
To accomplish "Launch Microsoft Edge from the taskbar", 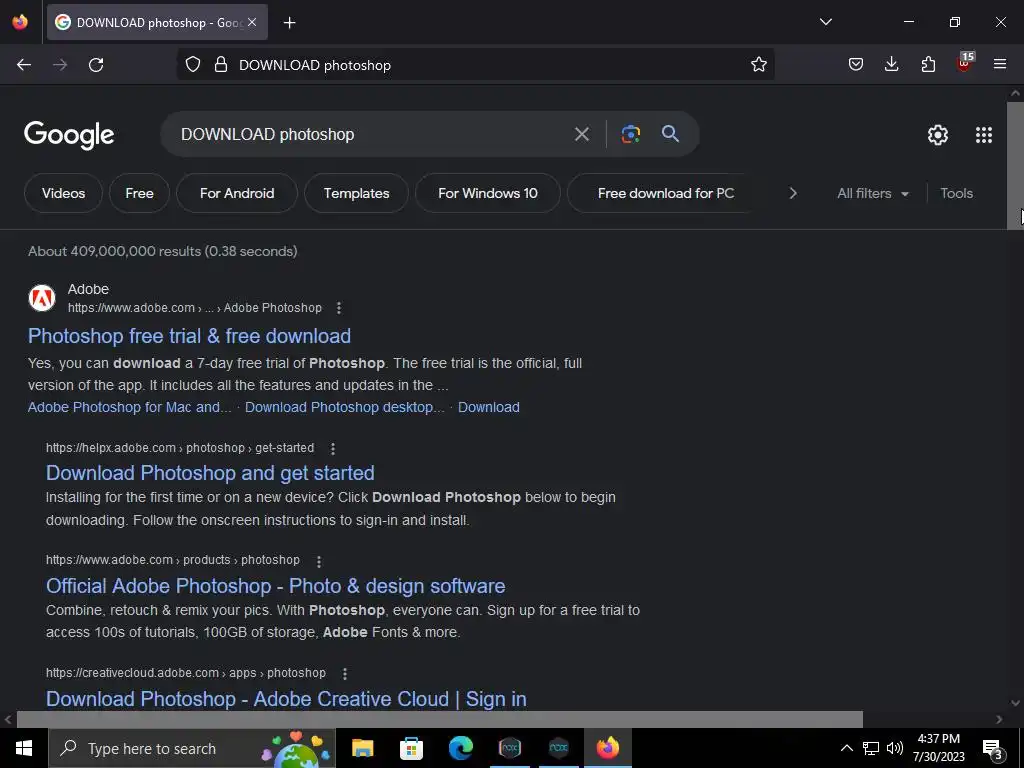I will 460,748.
